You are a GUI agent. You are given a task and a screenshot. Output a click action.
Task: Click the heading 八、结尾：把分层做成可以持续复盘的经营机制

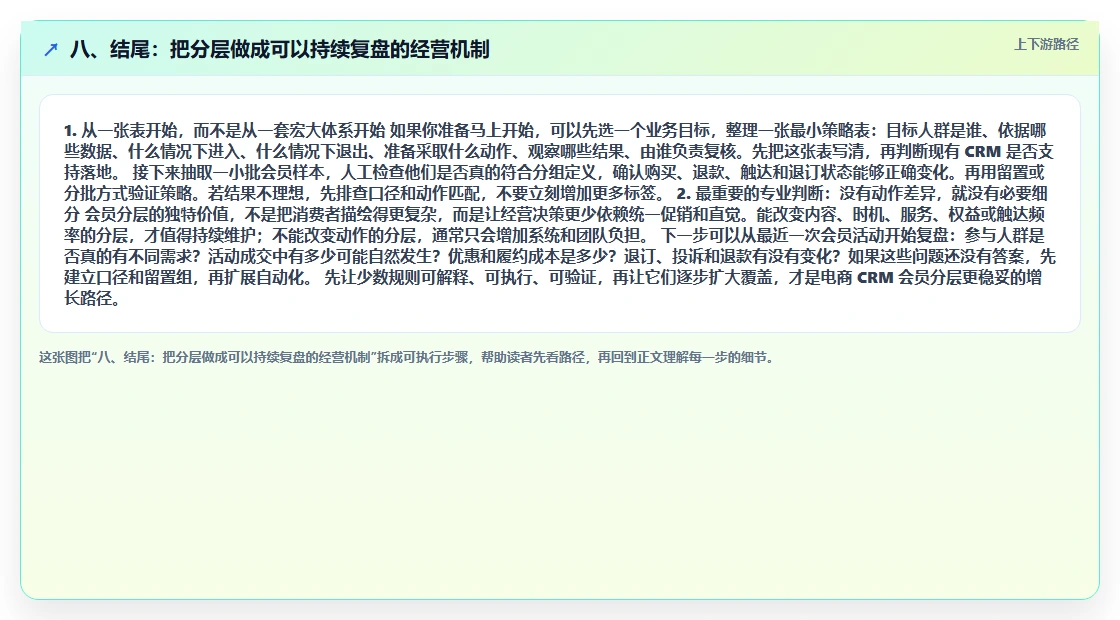pyautogui.click(x=279, y=49)
